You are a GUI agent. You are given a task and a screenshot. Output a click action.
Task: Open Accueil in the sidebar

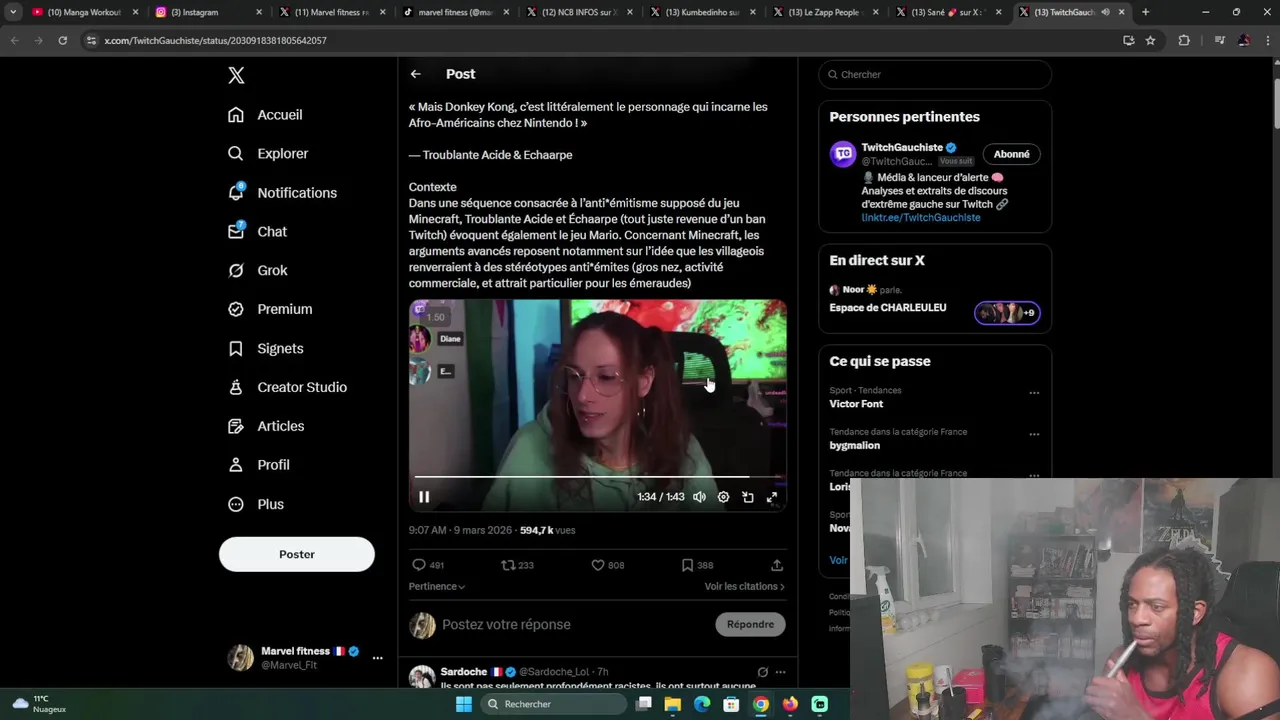pos(265,115)
